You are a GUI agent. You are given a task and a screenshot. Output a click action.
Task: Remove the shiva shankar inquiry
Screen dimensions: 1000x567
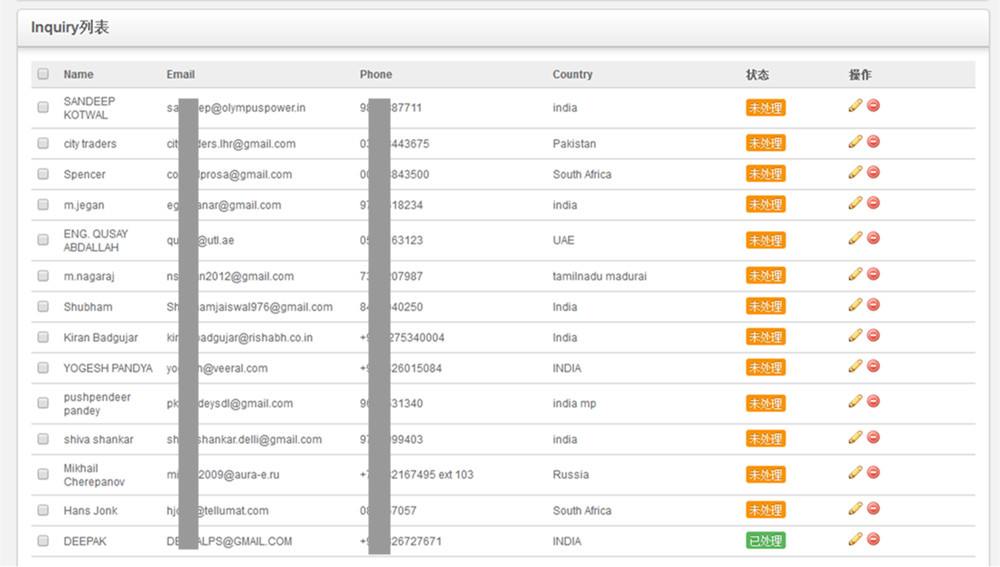873,437
